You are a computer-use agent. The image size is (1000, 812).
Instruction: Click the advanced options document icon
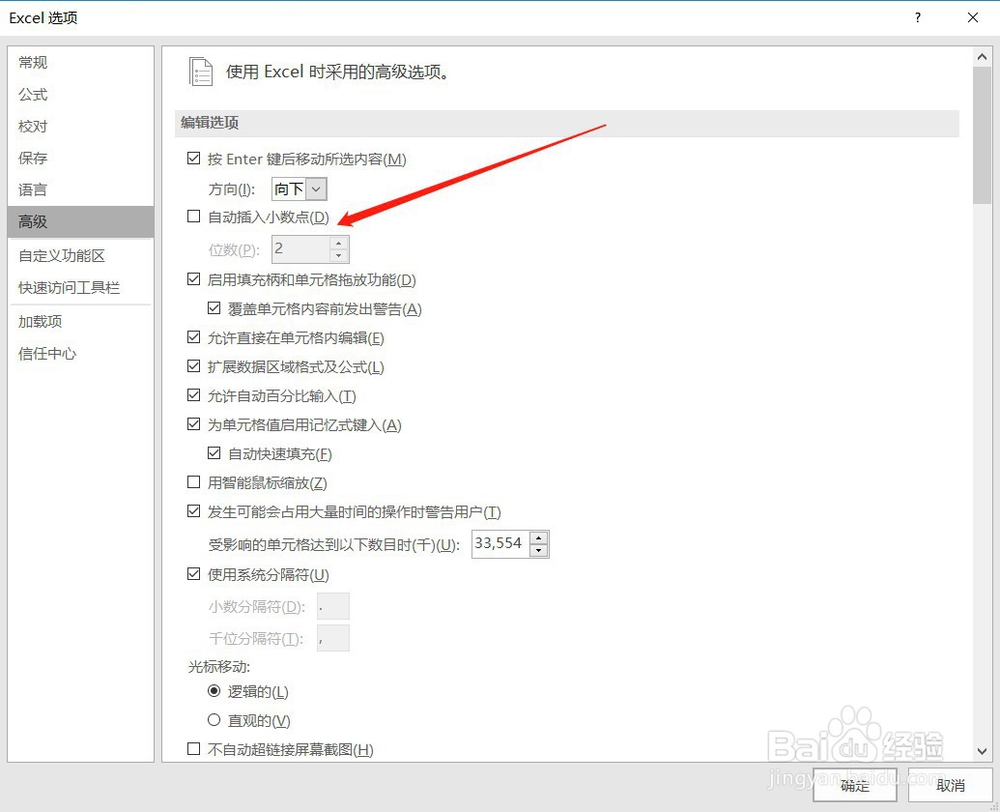(201, 71)
